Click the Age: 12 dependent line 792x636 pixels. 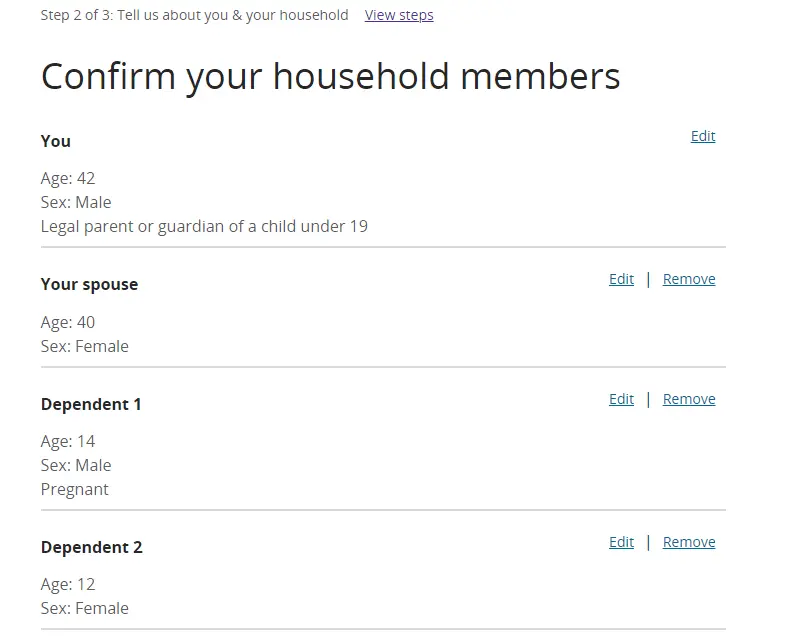(x=68, y=584)
